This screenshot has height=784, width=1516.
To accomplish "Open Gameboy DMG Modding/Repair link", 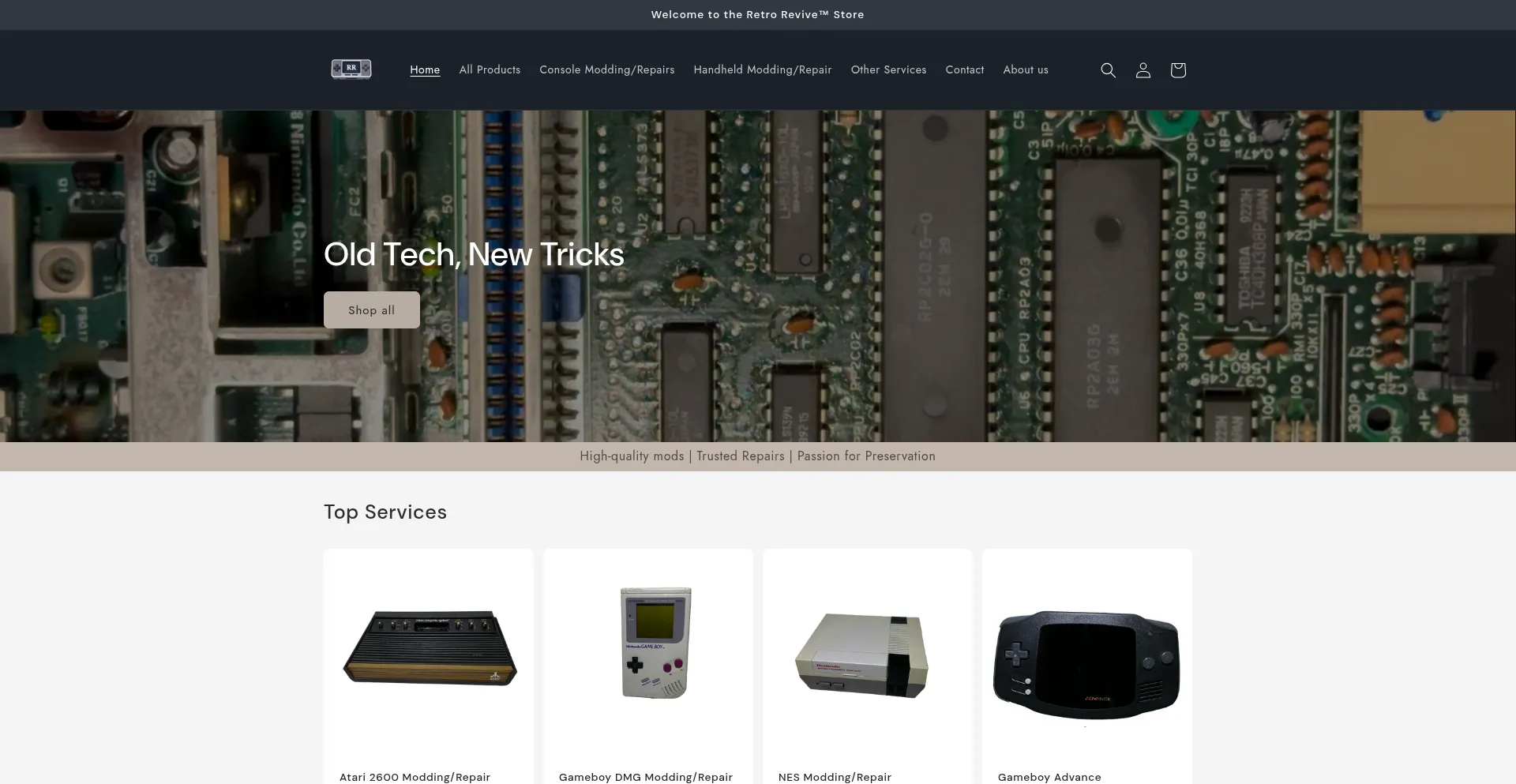I will pyautogui.click(x=645, y=777).
